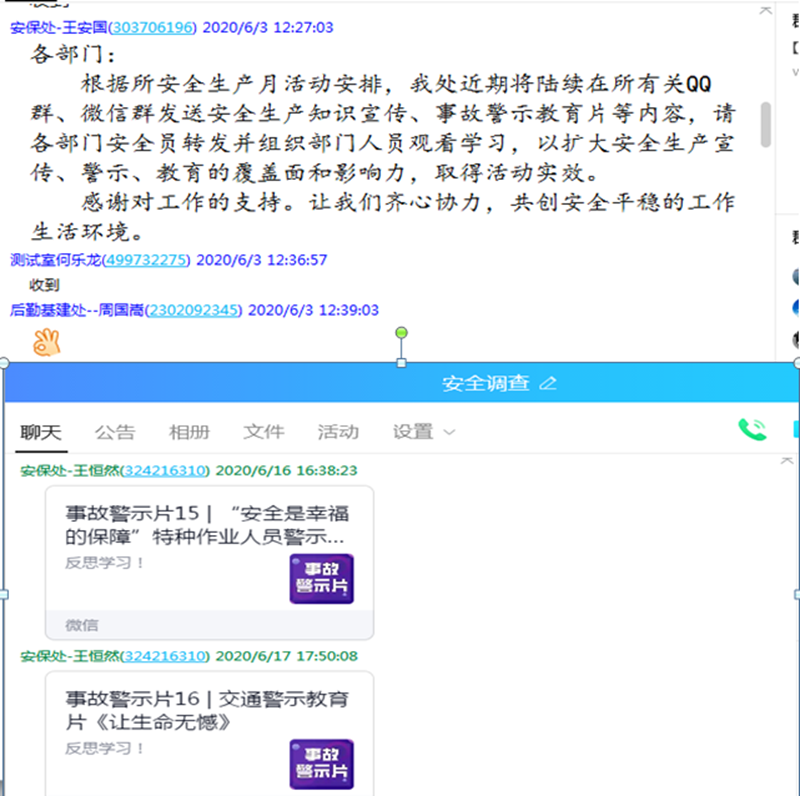Click the green rotation handle above the image
The image size is (800, 796).
click(401, 332)
